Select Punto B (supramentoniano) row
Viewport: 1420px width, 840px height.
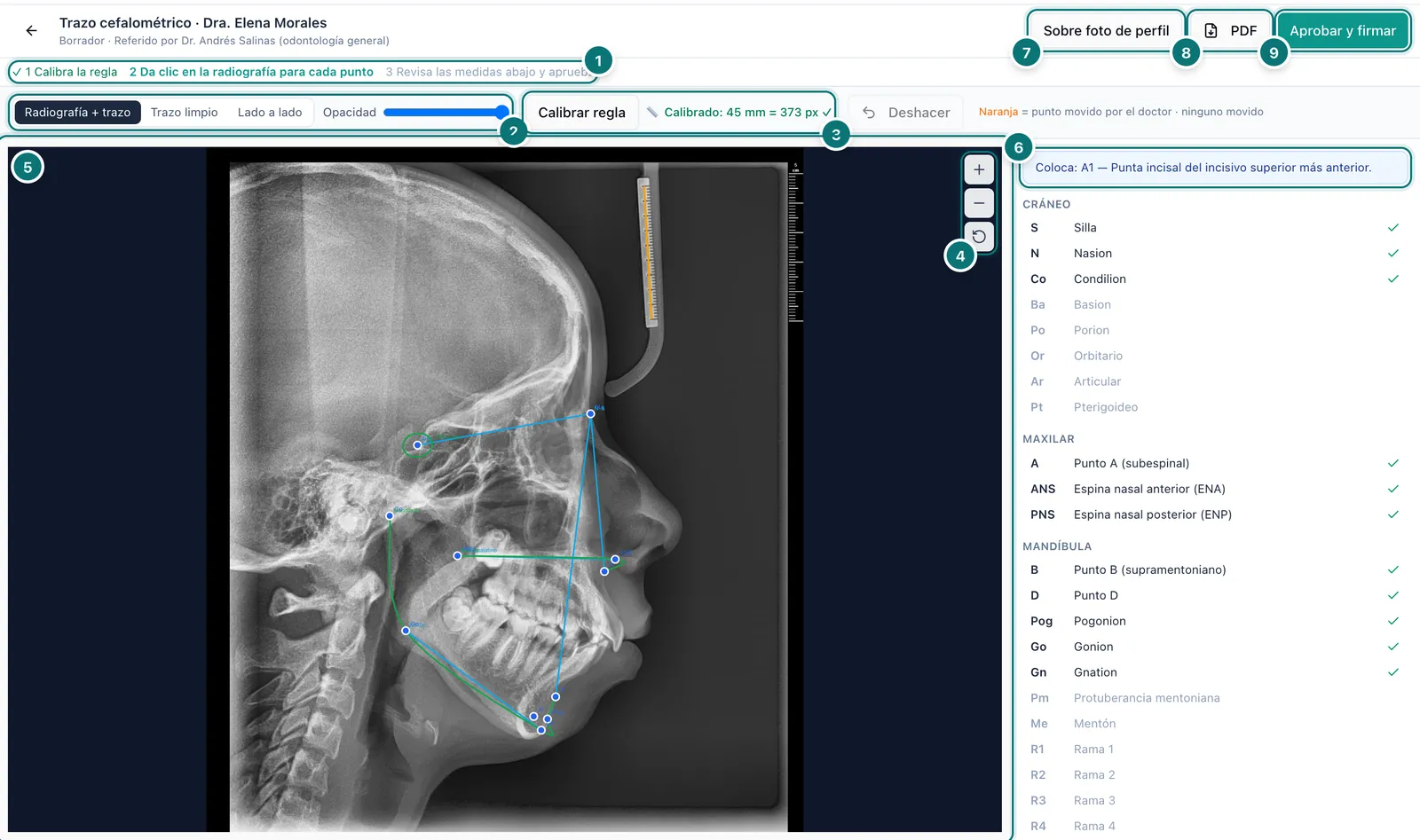pyautogui.click(x=1214, y=570)
